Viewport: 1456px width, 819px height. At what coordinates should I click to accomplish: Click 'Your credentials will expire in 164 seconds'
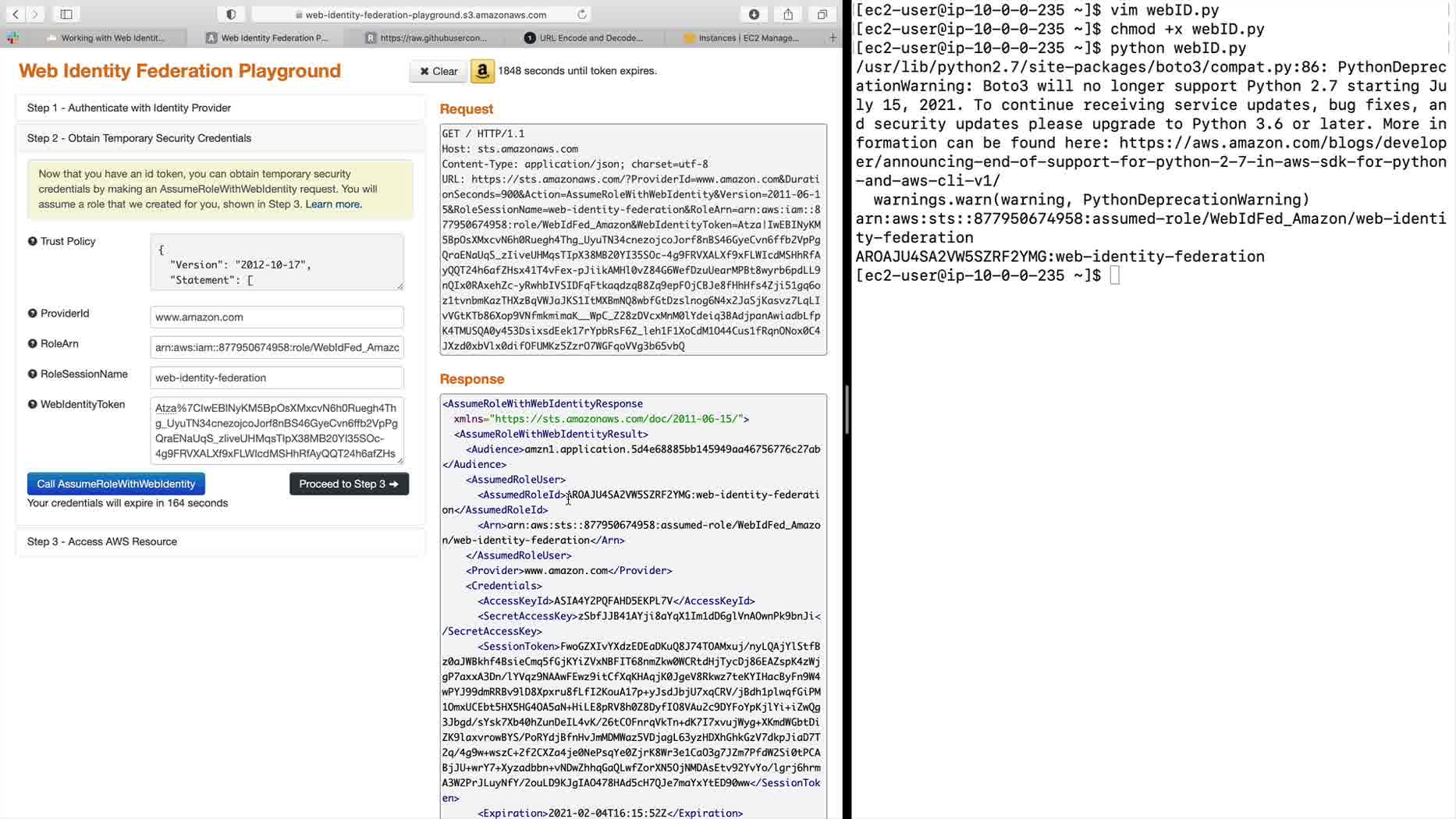[x=128, y=503]
